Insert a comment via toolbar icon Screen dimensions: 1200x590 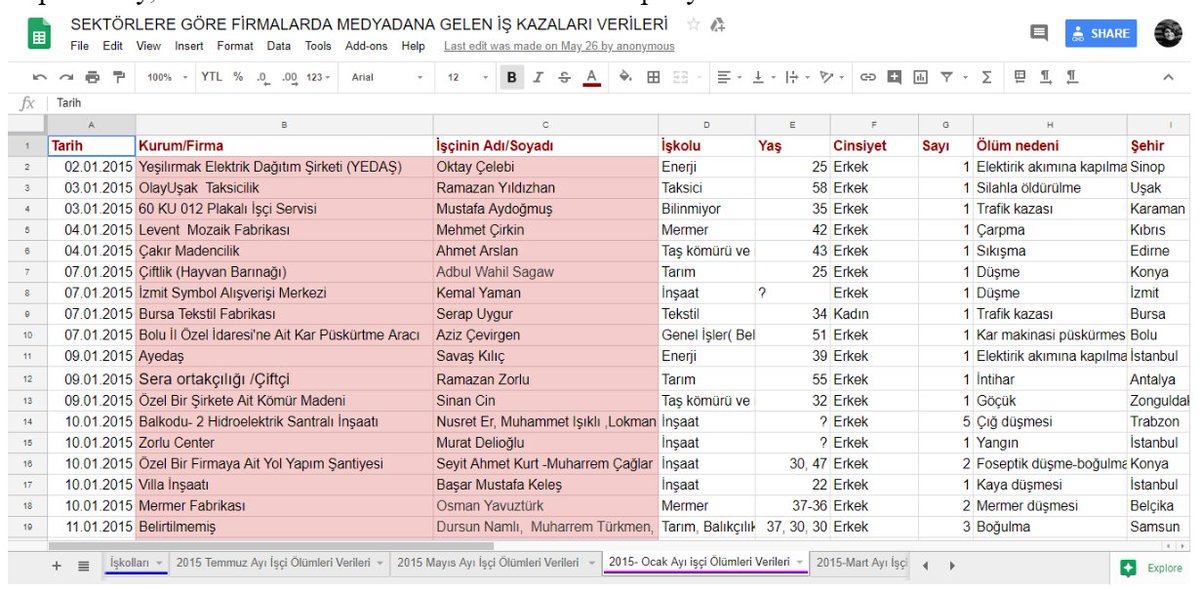pyautogui.click(x=894, y=77)
